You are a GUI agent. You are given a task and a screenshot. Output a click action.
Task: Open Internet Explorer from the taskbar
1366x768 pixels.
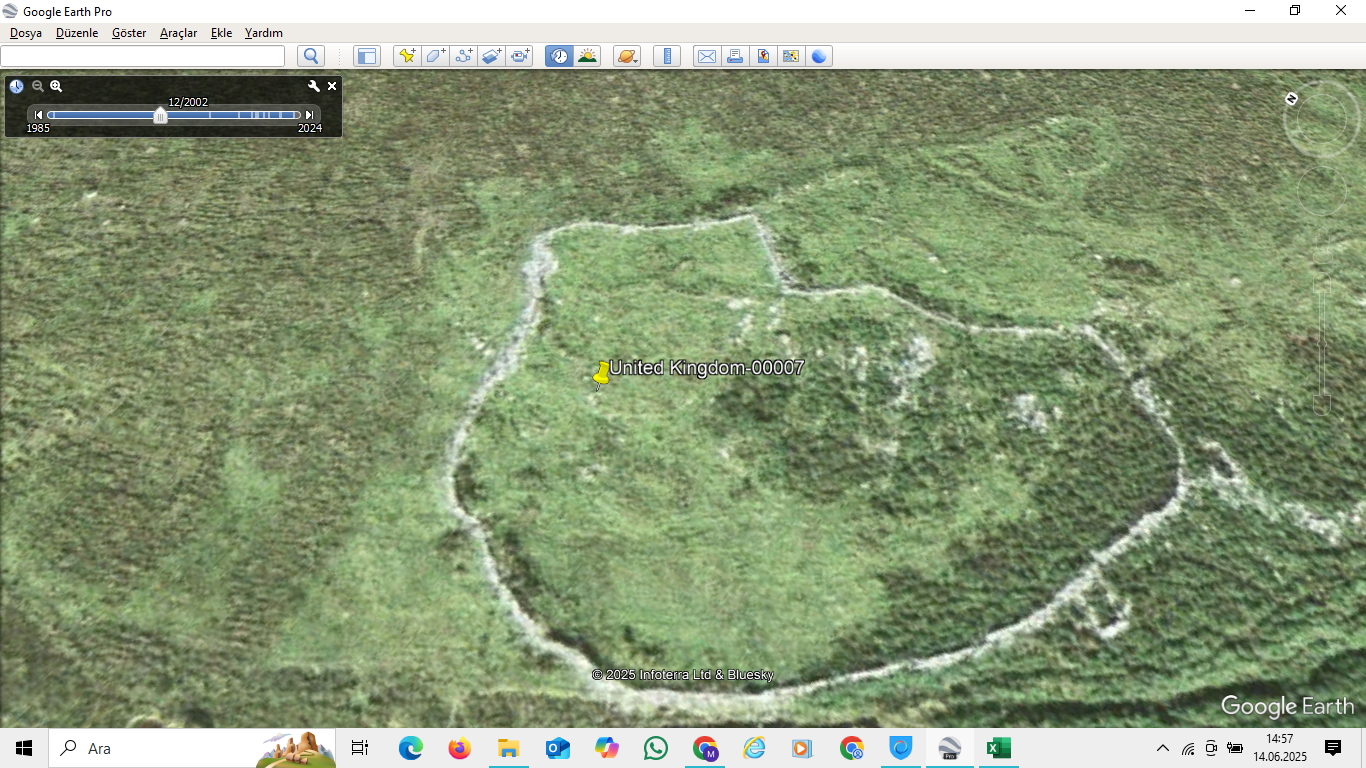coord(753,748)
